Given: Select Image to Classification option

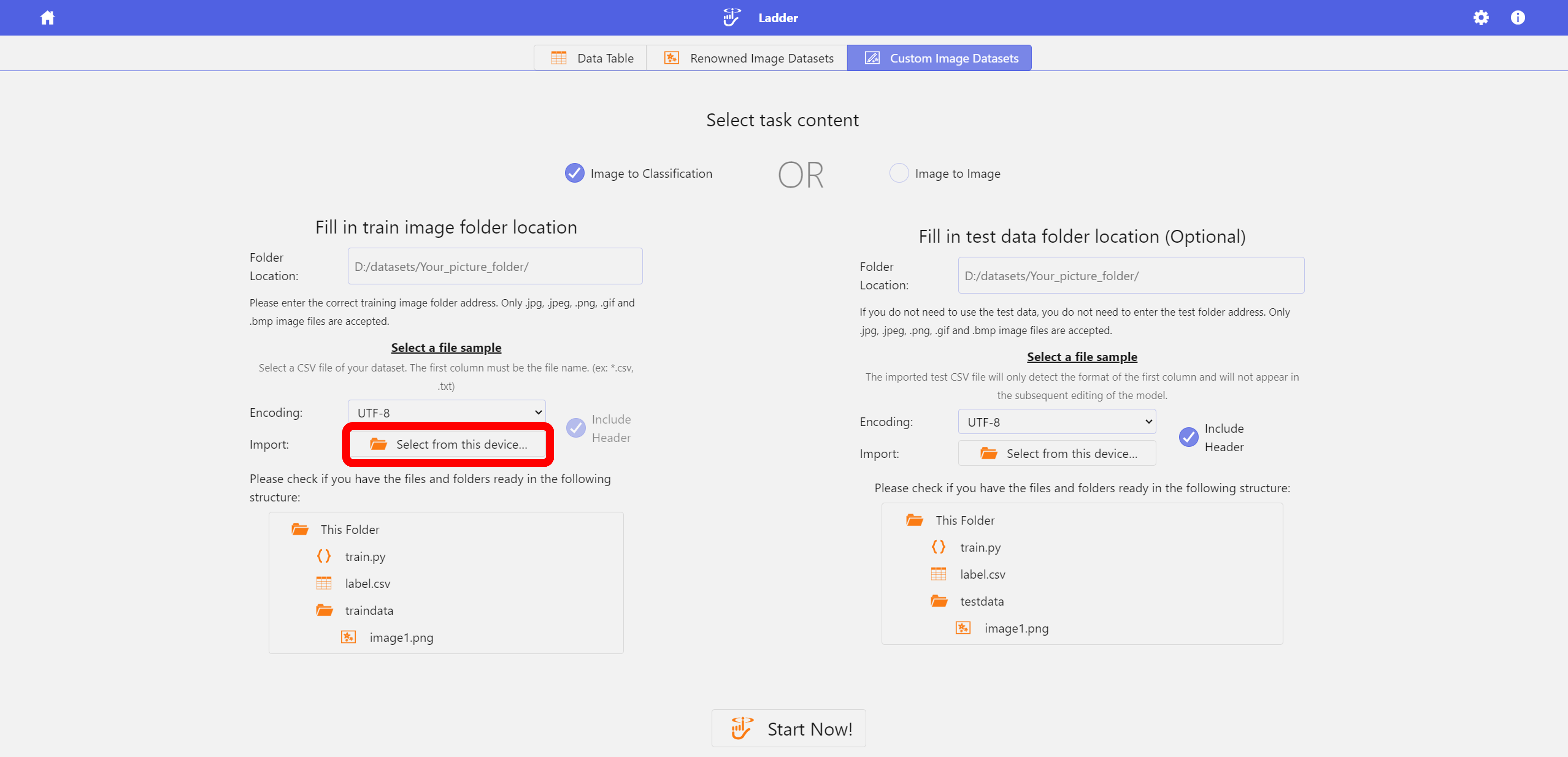Looking at the screenshot, I should coord(574,173).
